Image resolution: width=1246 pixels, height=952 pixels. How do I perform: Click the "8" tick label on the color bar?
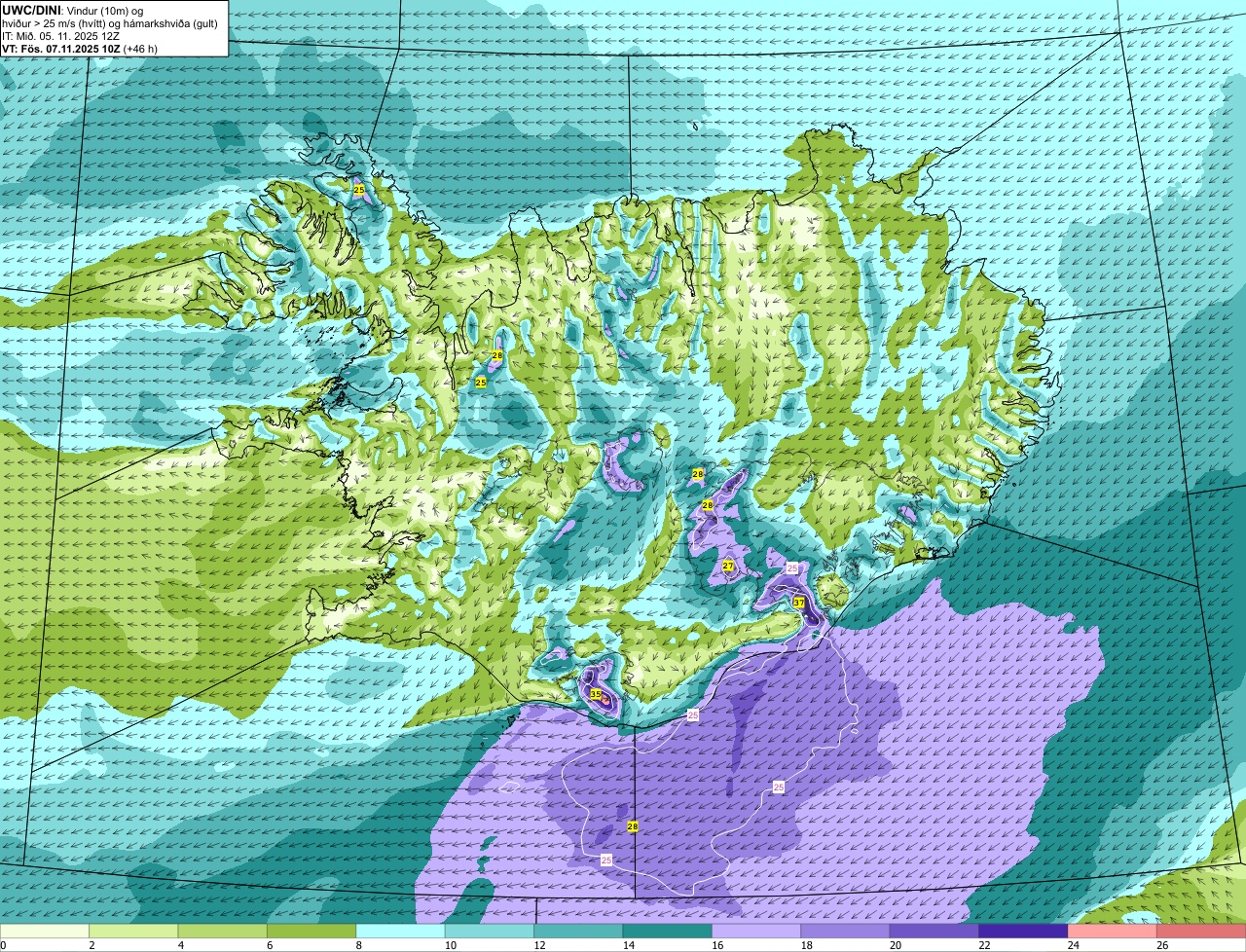[x=359, y=945]
